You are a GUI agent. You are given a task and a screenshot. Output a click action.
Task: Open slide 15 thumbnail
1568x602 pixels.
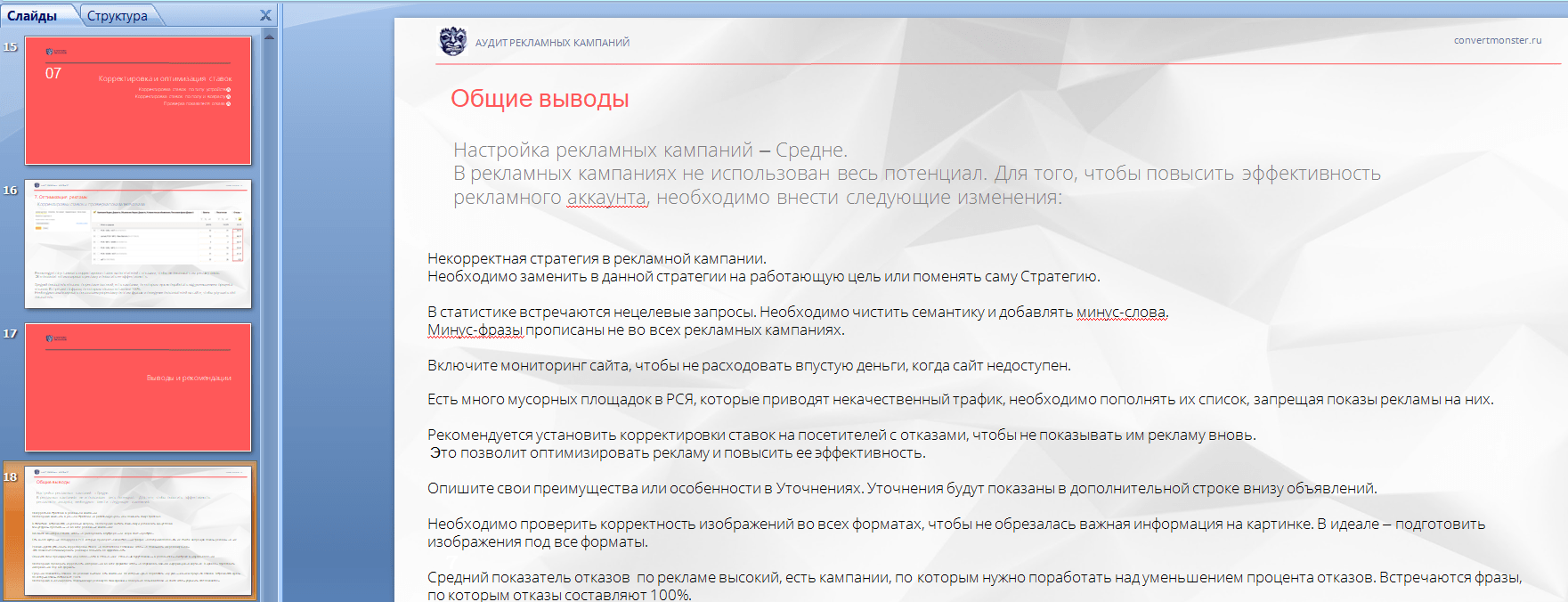[138, 101]
